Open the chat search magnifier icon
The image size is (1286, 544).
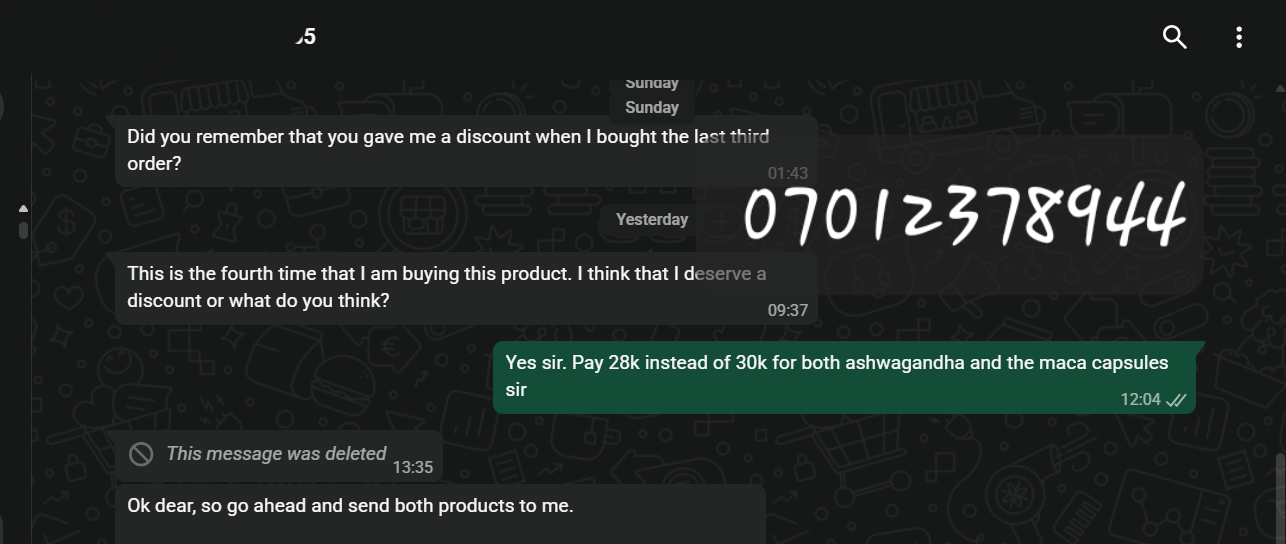[x=1174, y=38]
